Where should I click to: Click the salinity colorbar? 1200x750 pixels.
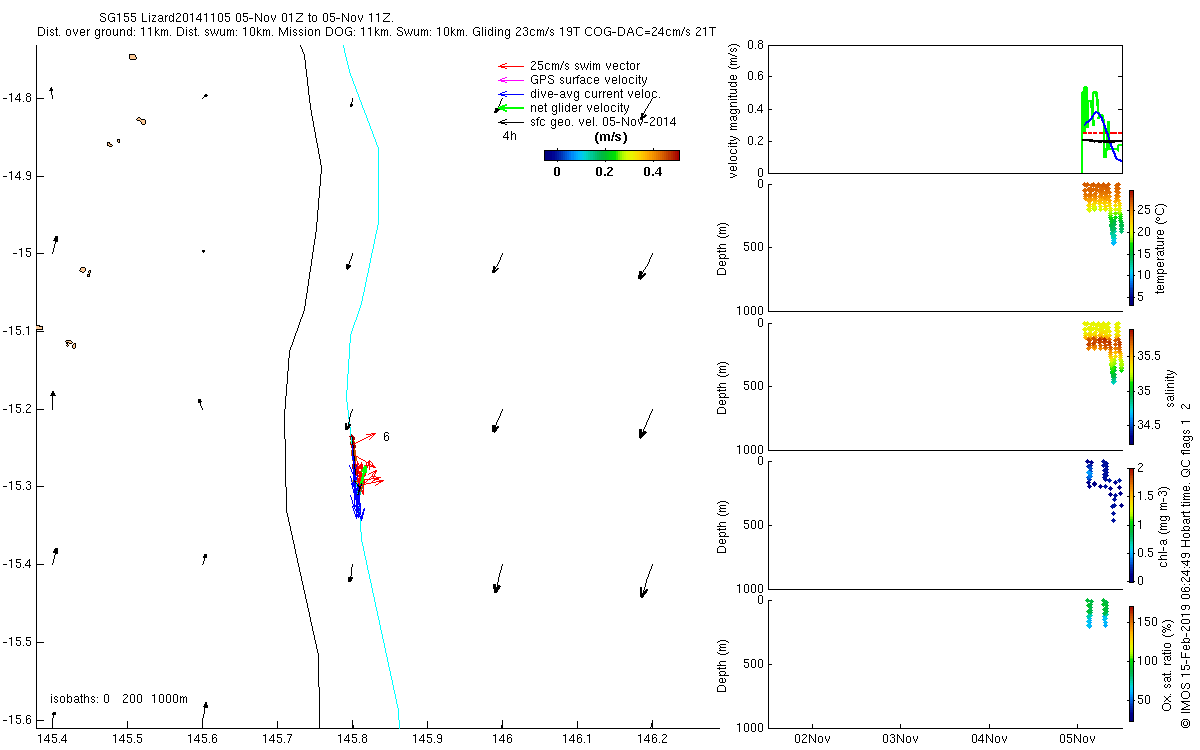click(x=1130, y=386)
